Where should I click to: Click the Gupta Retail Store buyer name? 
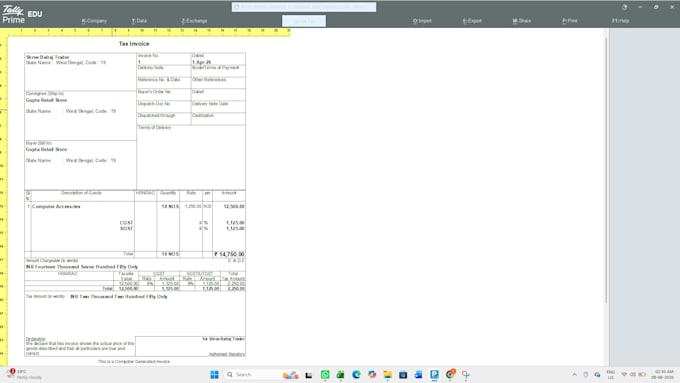point(46,150)
